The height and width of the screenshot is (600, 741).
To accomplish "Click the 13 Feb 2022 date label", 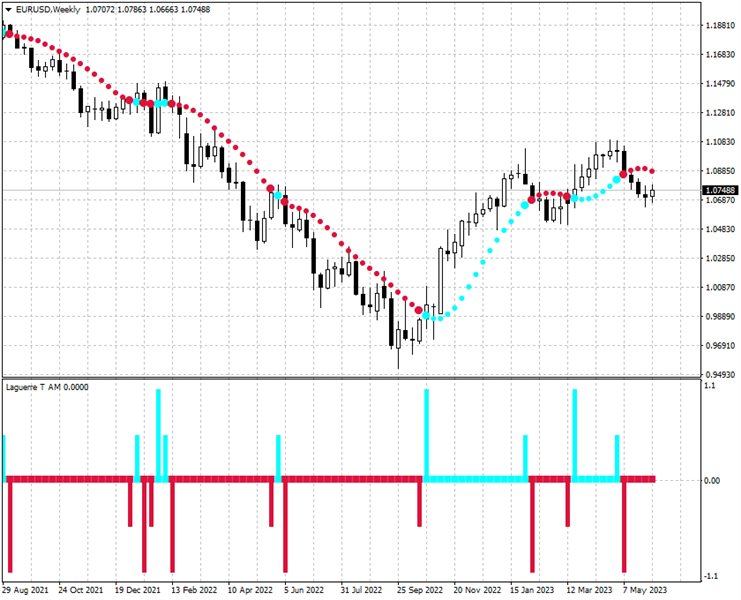I will coord(194,590).
